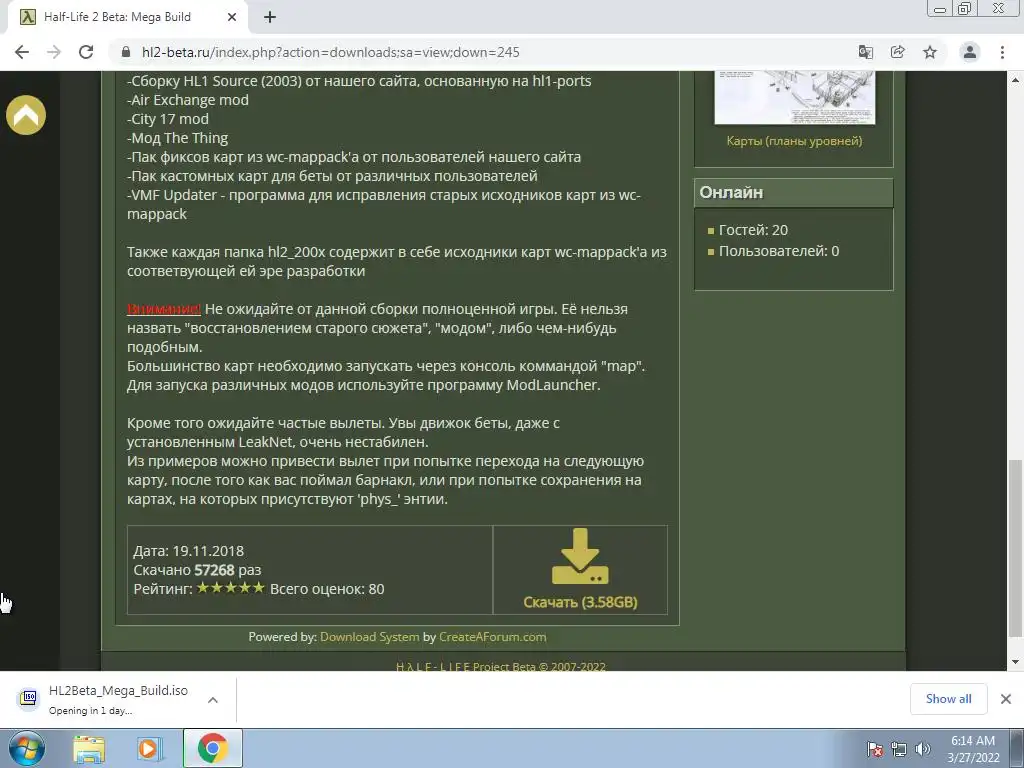Click the share page icon

898,52
